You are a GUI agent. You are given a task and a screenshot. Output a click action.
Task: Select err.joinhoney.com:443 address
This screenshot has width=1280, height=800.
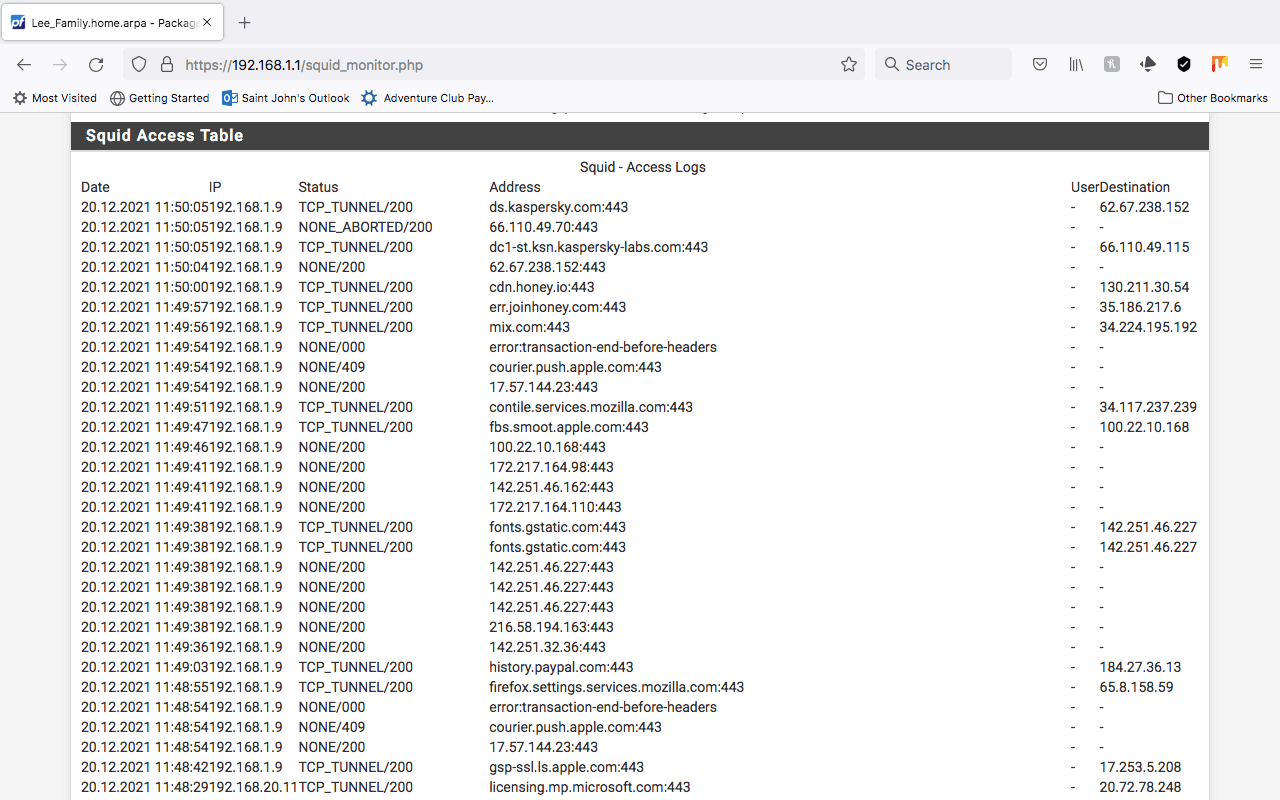558,307
